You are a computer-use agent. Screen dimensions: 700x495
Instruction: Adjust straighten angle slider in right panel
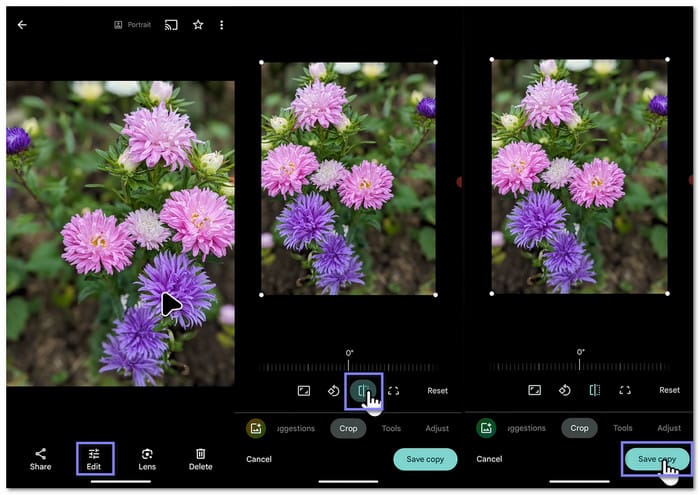click(x=579, y=366)
